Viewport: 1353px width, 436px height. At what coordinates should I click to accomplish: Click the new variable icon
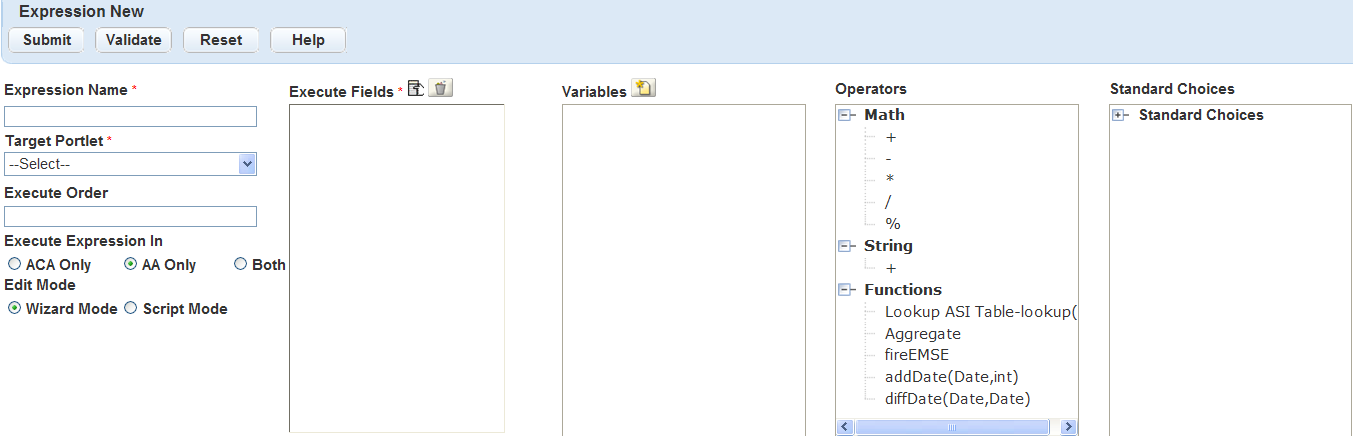pyautogui.click(x=644, y=88)
